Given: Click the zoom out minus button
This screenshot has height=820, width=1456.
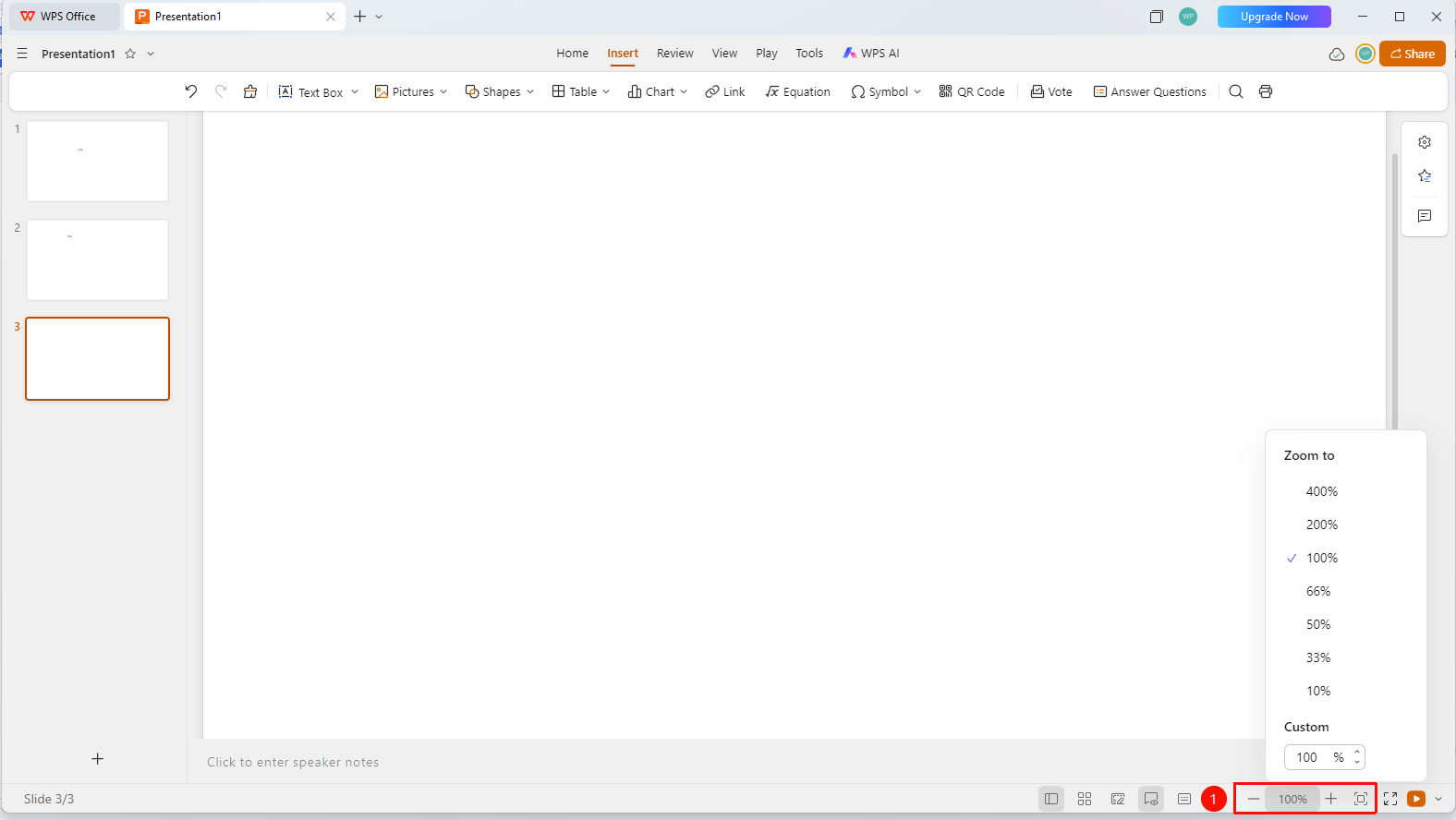Looking at the screenshot, I should [1254, 799].
